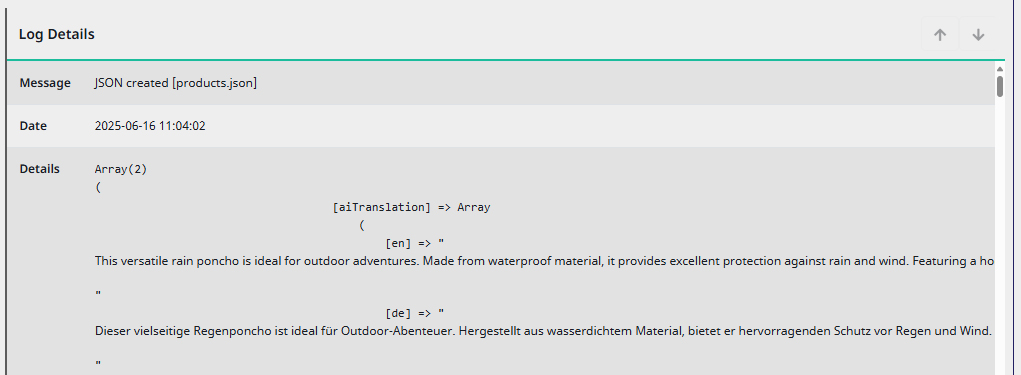Click the scrollbar track below the thumb
This screenshot has height=375, width=1021.
1000,234
